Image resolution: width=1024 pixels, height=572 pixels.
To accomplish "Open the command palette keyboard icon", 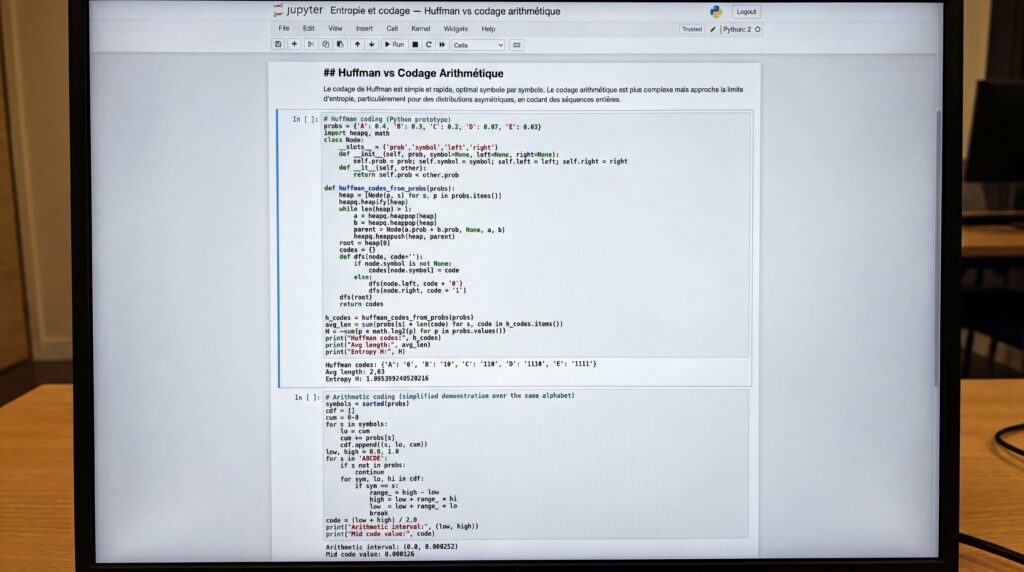I will (517, 45).
